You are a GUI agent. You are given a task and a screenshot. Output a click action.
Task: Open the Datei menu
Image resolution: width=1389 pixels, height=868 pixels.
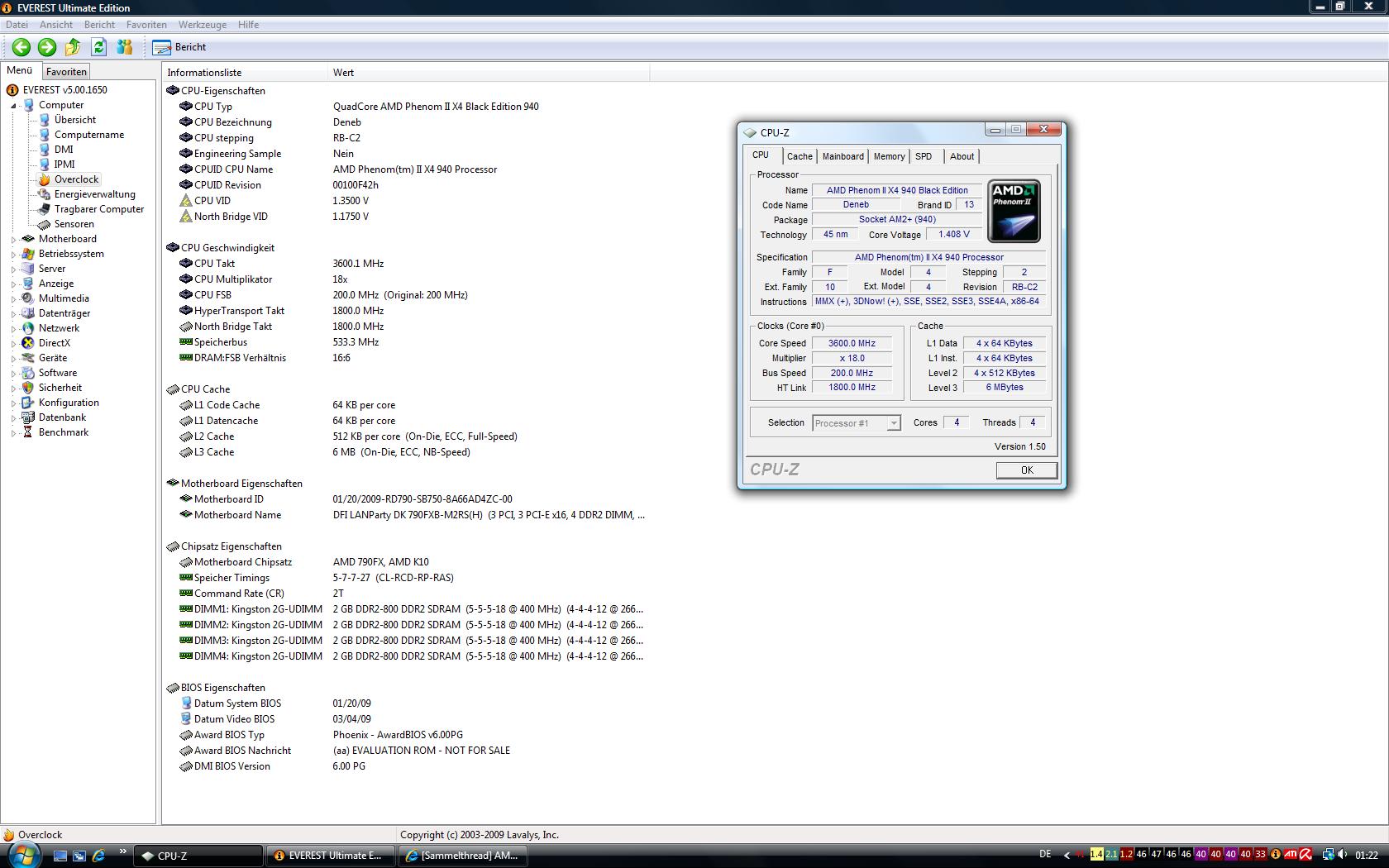[x=17, y=25]
